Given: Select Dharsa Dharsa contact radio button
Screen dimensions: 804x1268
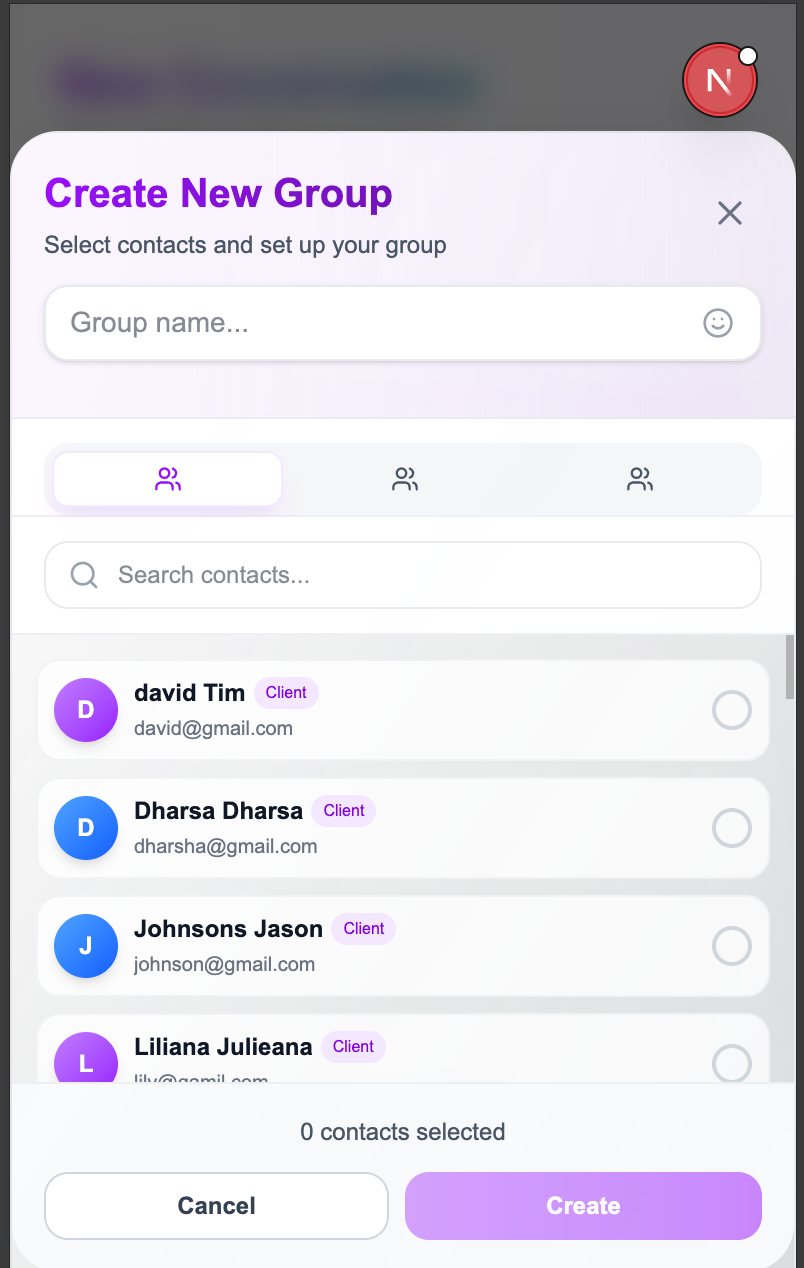Looking at the screenshot, I should pyautogui.click(x=731, y=828).
